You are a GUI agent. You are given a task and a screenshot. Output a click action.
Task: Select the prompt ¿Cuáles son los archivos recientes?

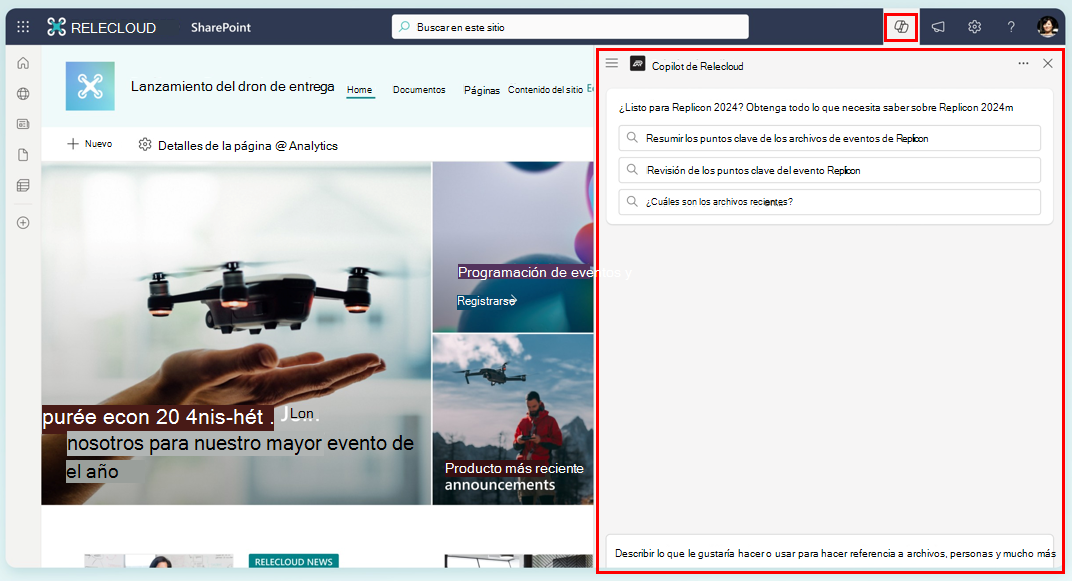click(x=829, y=201)
